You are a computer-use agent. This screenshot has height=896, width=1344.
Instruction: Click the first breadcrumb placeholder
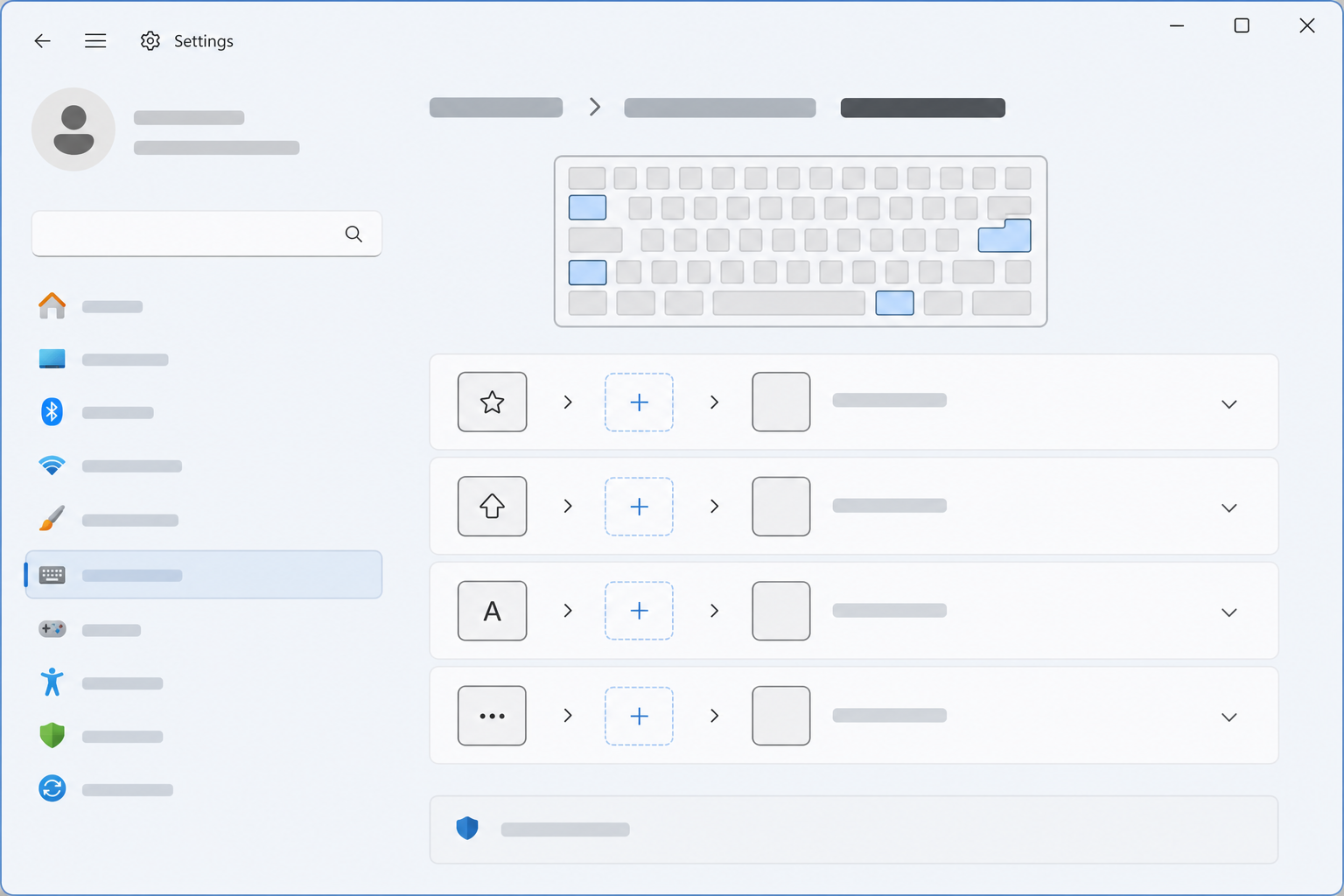click(496, 108)
